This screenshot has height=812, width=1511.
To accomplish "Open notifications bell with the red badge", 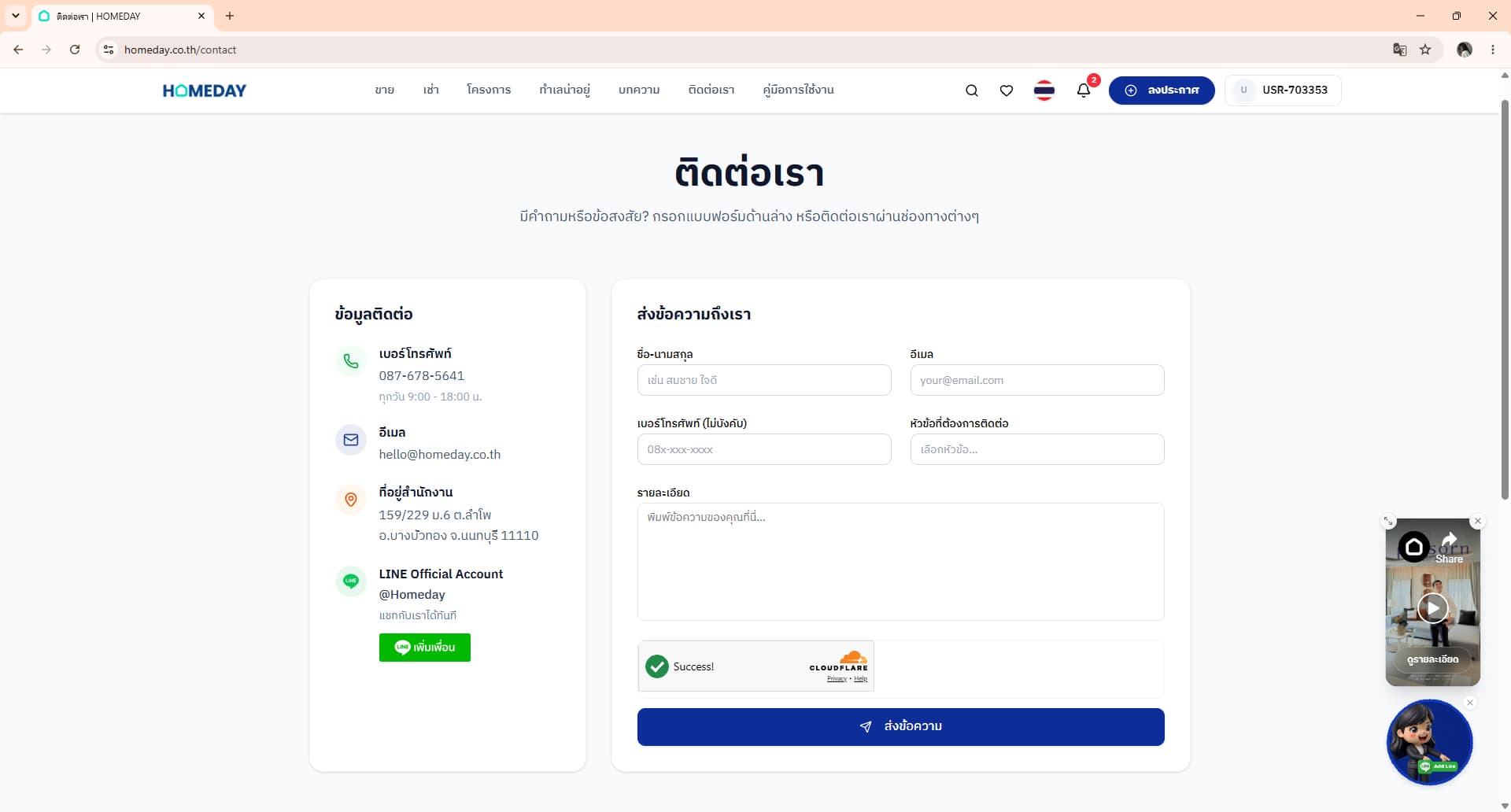I will pyautogui.click(x=1084, y=90).
